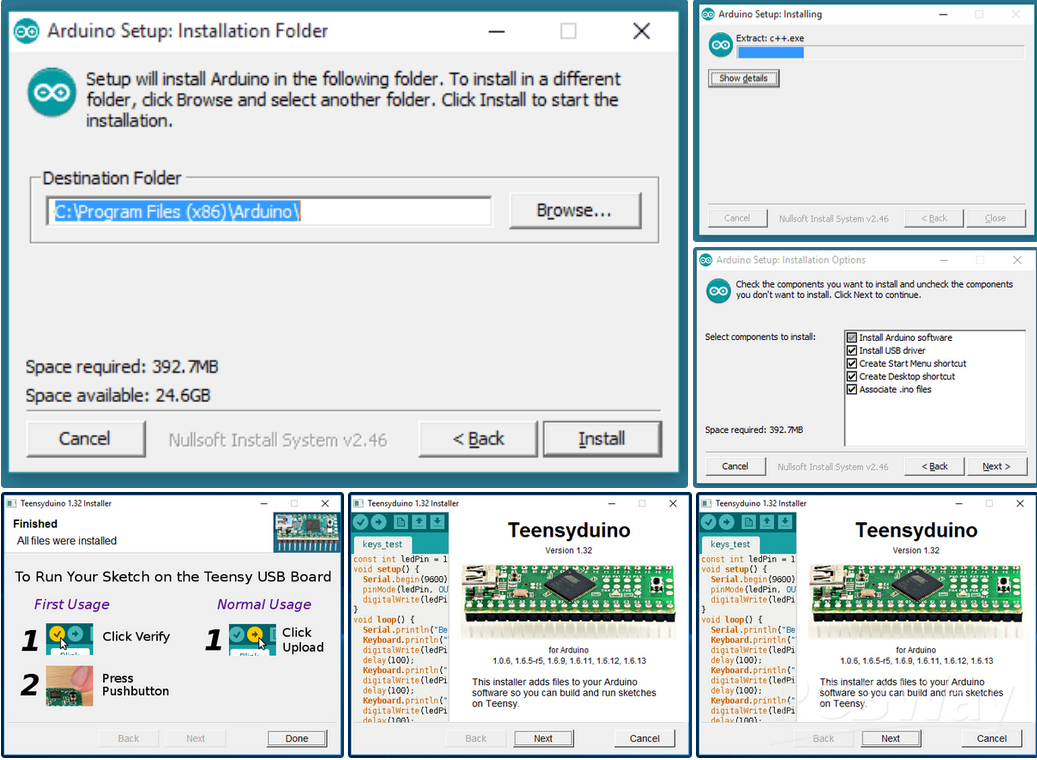The height and width of the screenshot is (760, 1037).
Task: Click the Press Pushbutton photo icon
Action: click(x=69, y=686)
